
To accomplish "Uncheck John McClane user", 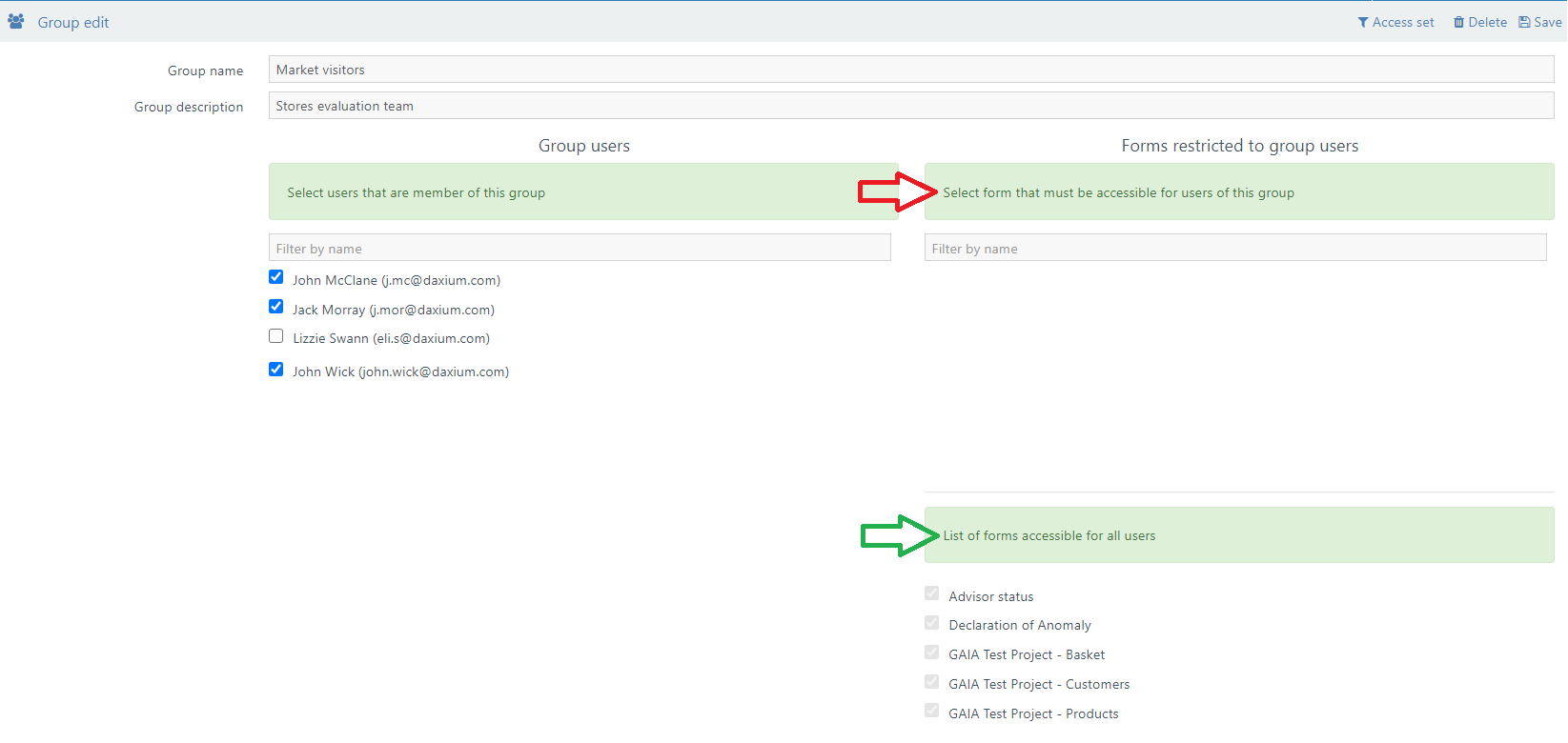I will click(276, 277).
